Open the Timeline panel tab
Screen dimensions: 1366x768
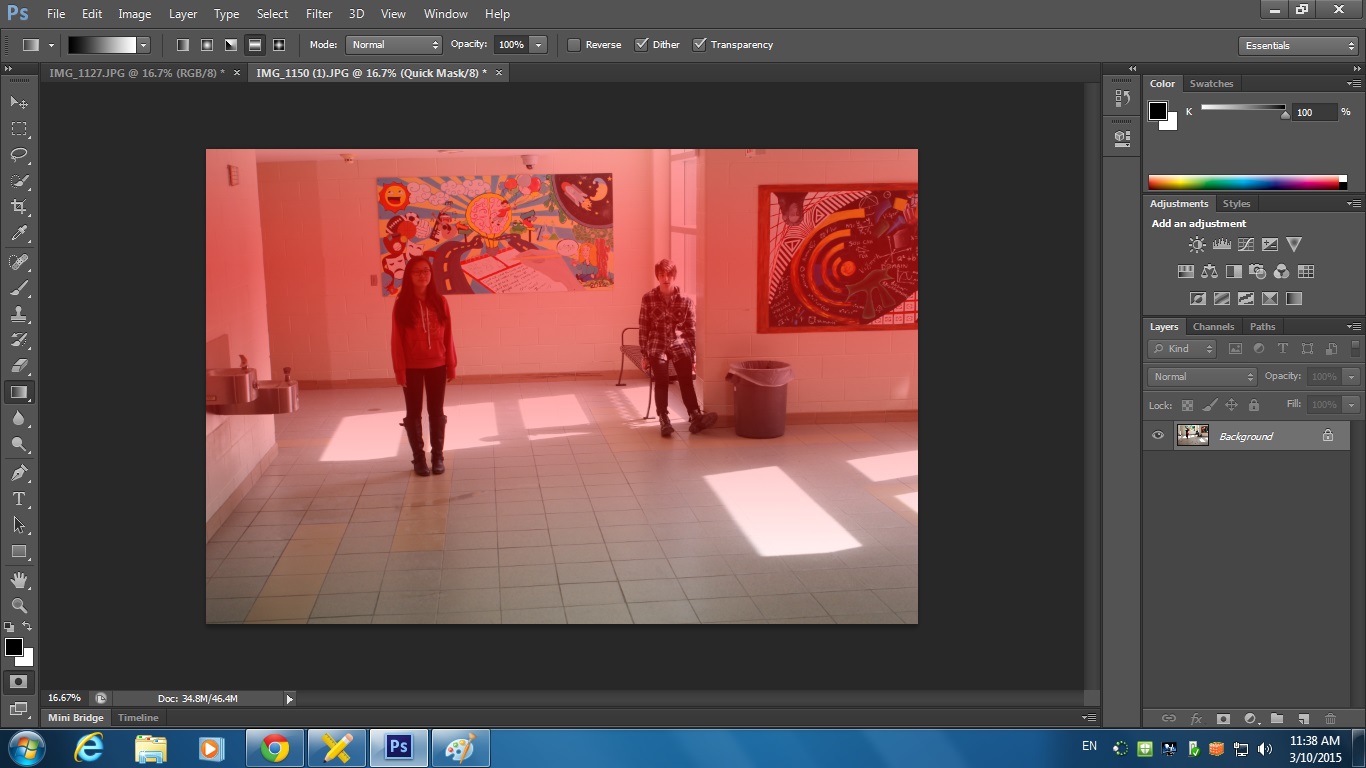pos(138,718)
